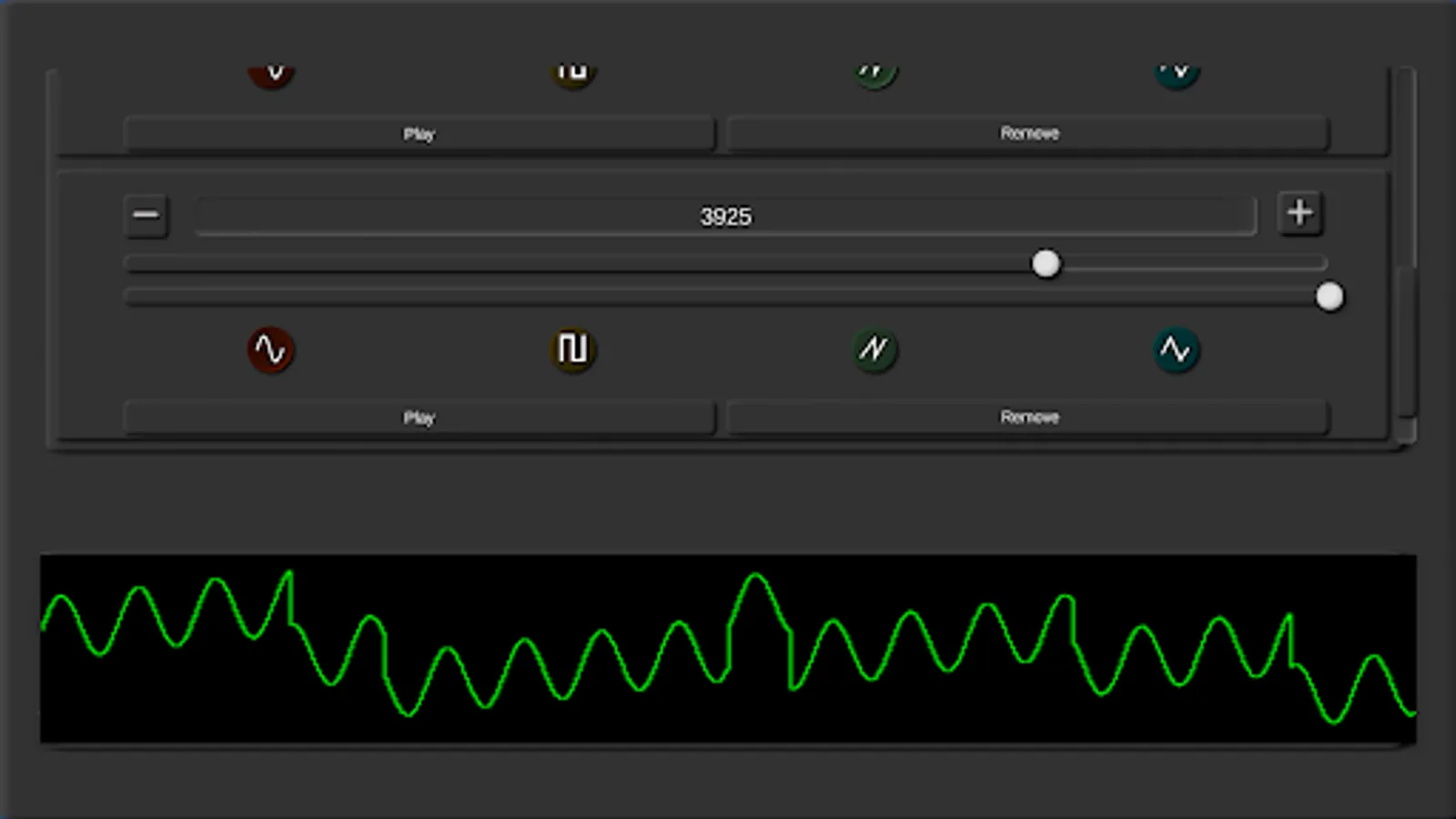Image resolution: width=1456 pixels, height=819 pixels.
Task: Click the fine-tune slider handle at the right
Action: [x=1330, y=295]
